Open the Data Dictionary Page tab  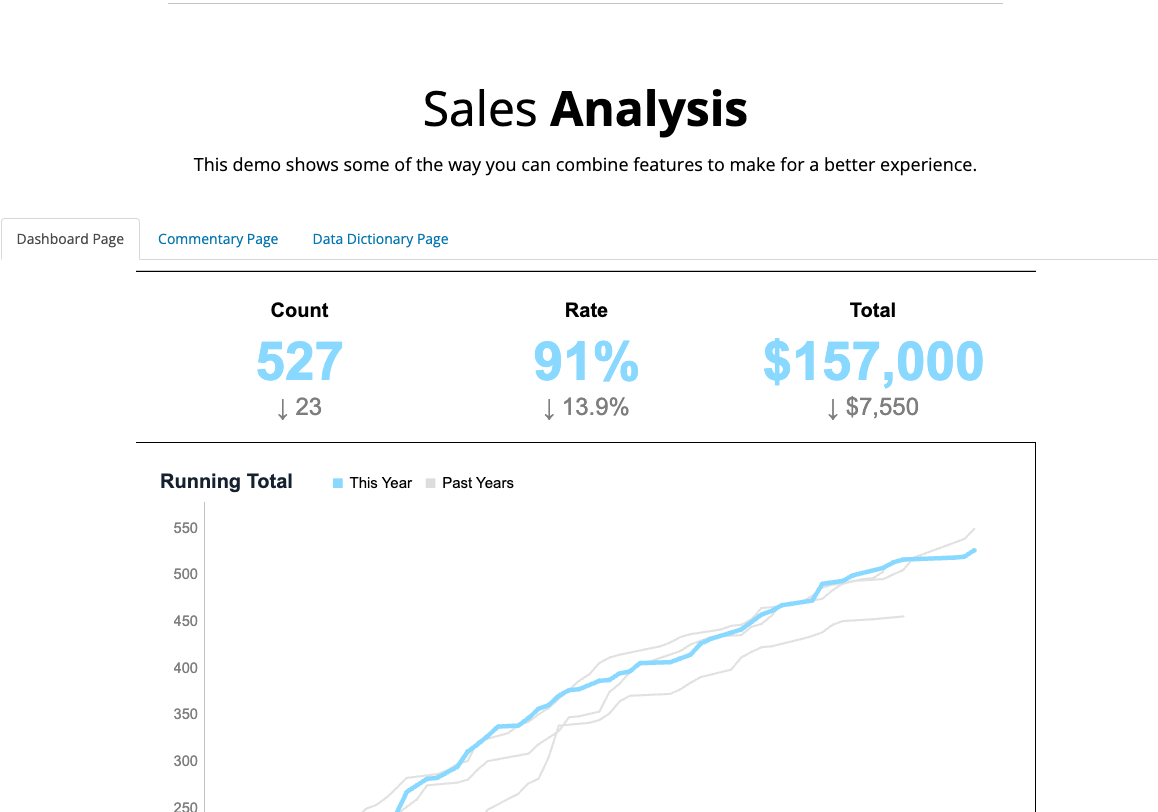point(380,238)
